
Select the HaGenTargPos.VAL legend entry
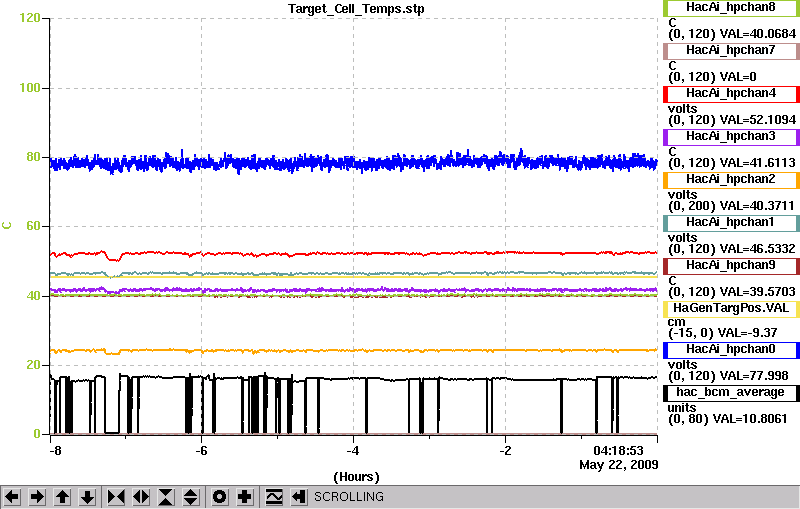pyautogui.click(x=731, y=309)
